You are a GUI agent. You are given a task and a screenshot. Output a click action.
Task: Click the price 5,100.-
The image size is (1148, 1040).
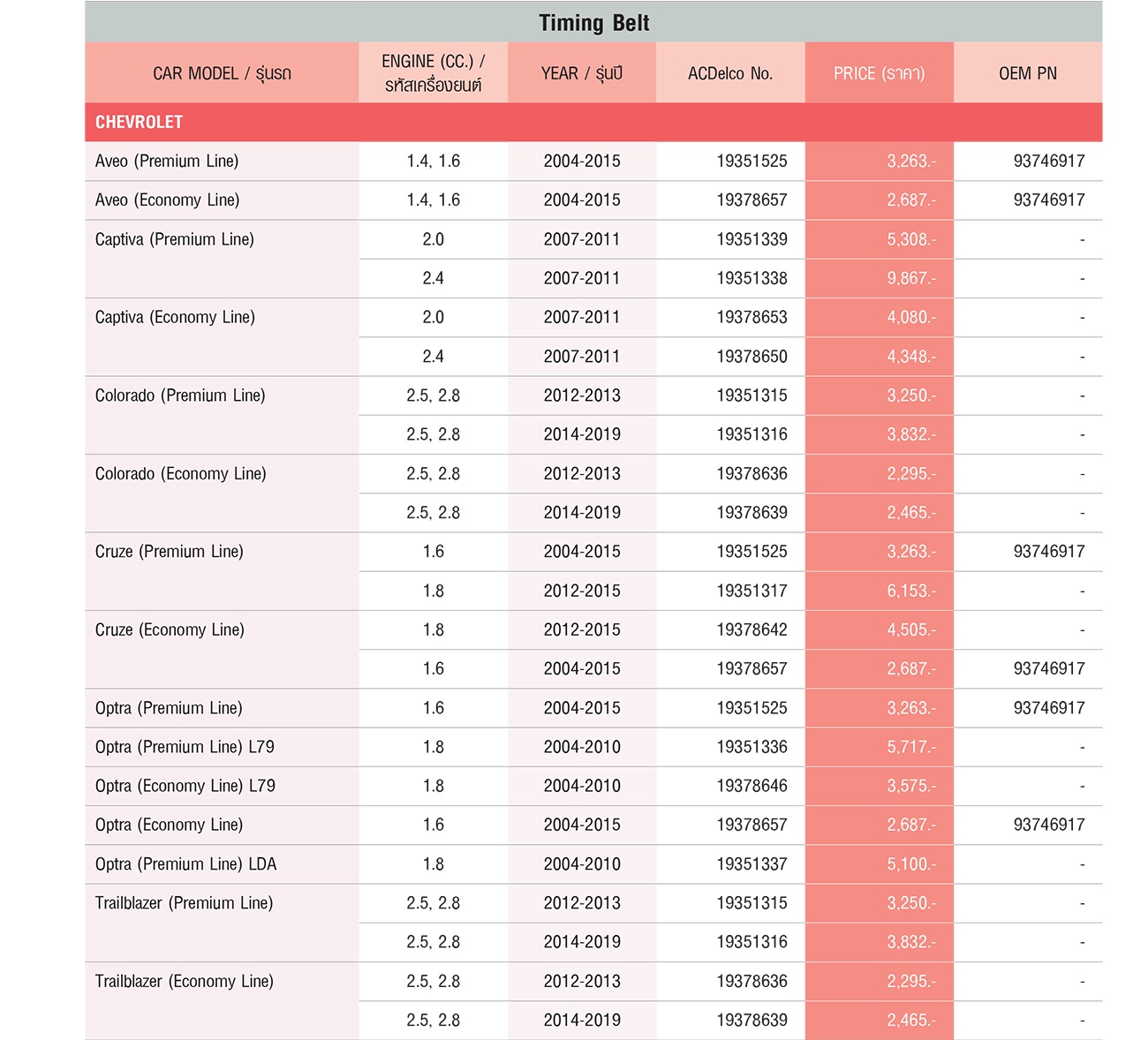(x=911, y=864)
